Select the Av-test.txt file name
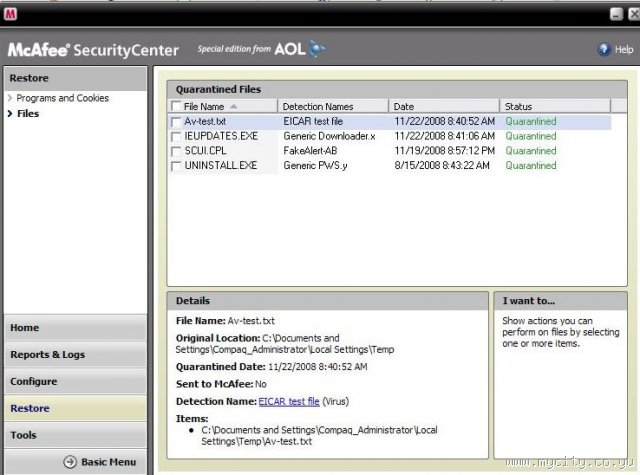Screen dimensions: 640x475 [x=205, y=122]
